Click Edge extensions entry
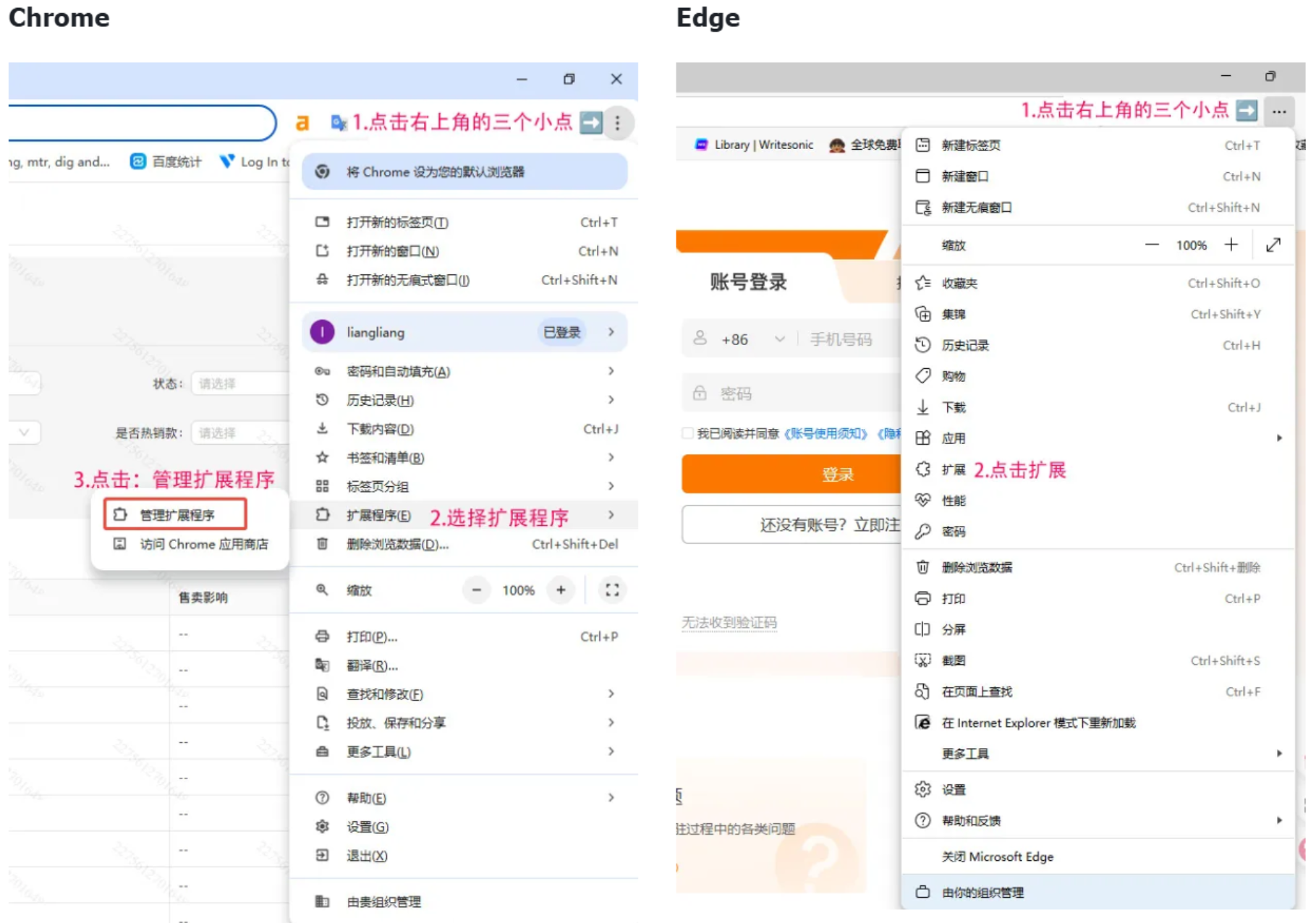Image resolution: width=1316 pixels, height=923 pixels. pos(1098,469)
